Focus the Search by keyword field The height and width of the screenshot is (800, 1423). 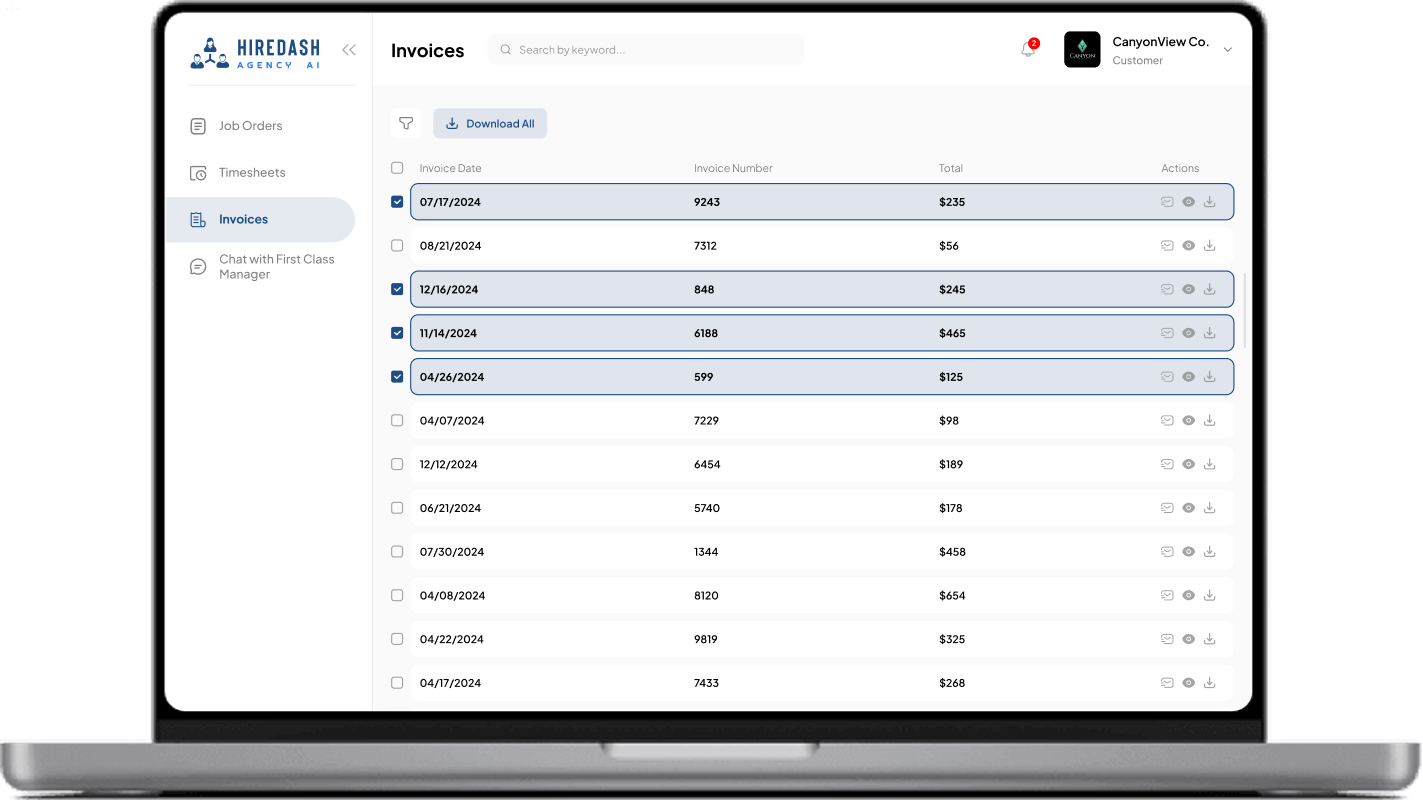coord(646,50)
